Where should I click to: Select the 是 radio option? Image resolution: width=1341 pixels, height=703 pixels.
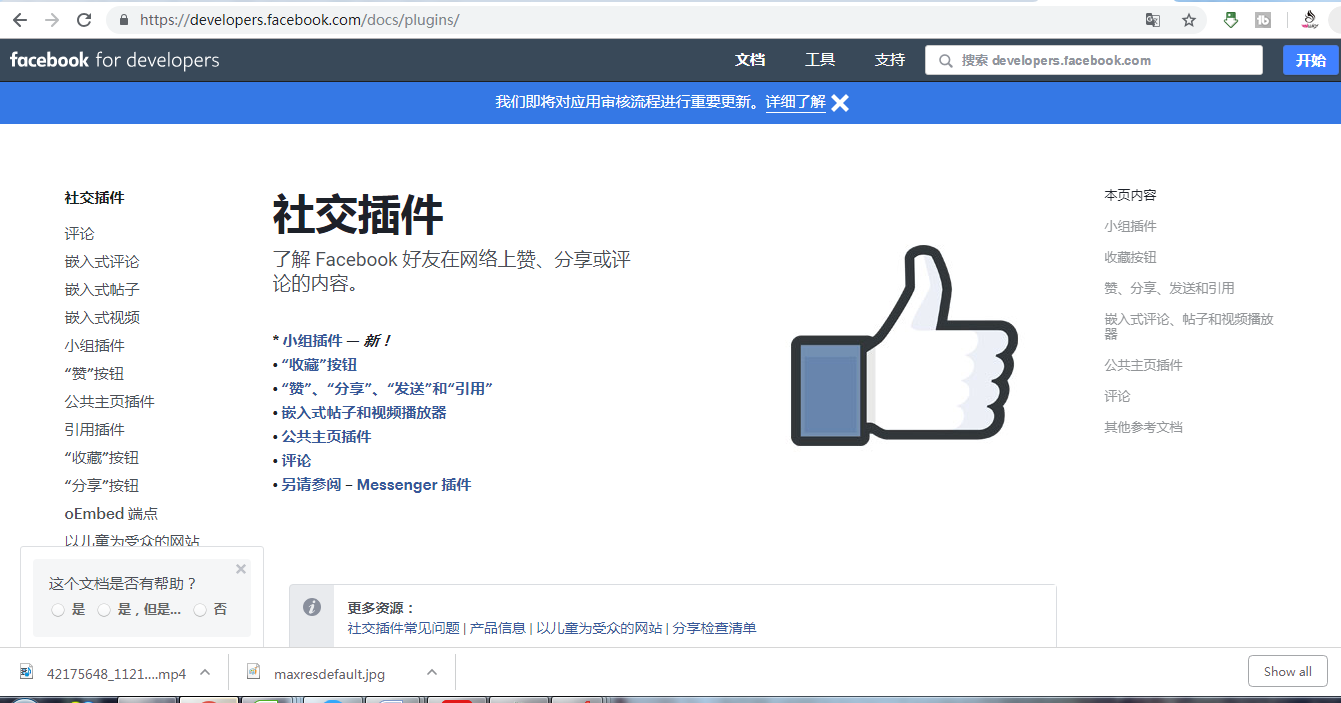(x=58, y=610)
